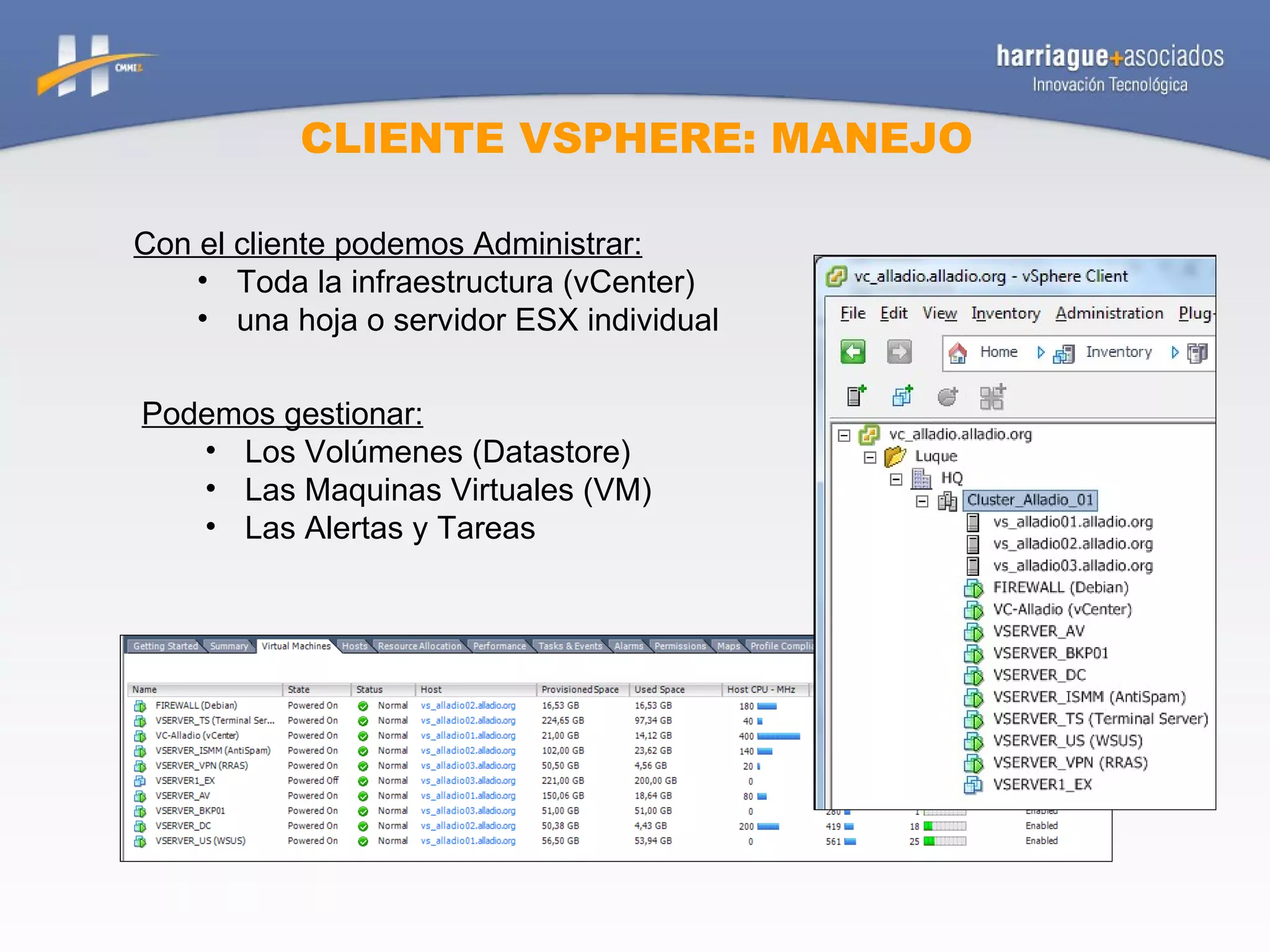Click the VM icon of FIREWALL (Debian) in tree
Screen dimensions: 1270x952
[x=974, y=588]
